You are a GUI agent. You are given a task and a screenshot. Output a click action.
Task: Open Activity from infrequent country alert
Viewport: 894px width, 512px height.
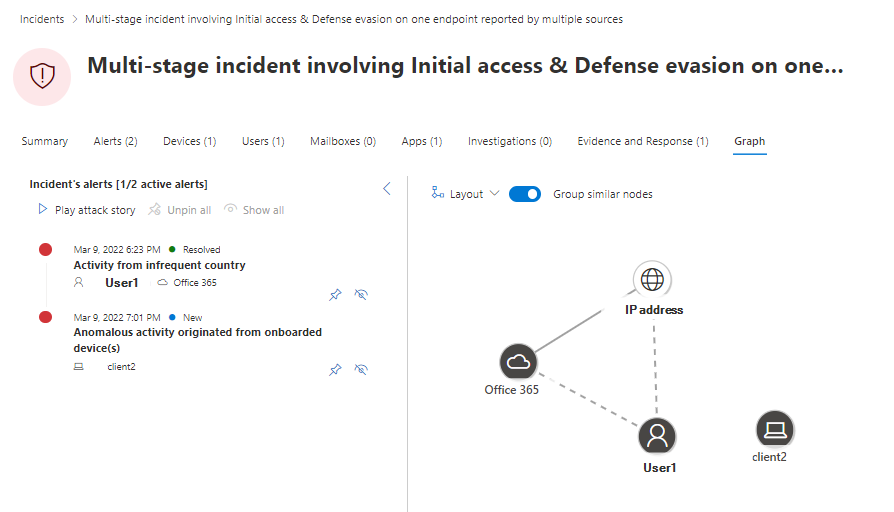[159, 265]
